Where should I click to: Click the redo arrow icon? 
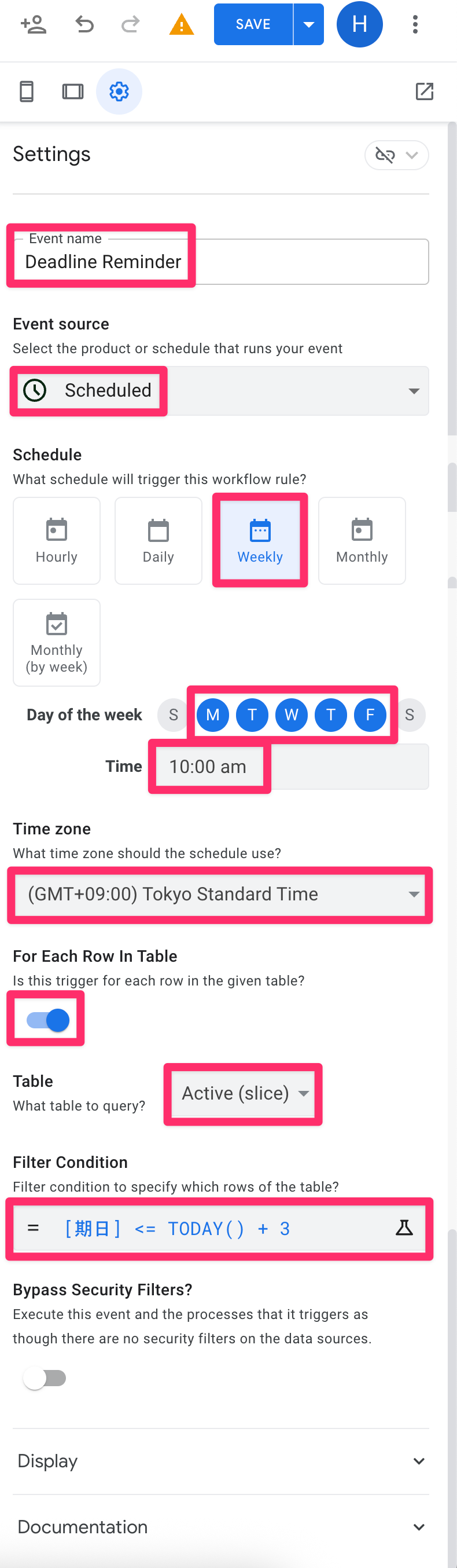(130, 24)
